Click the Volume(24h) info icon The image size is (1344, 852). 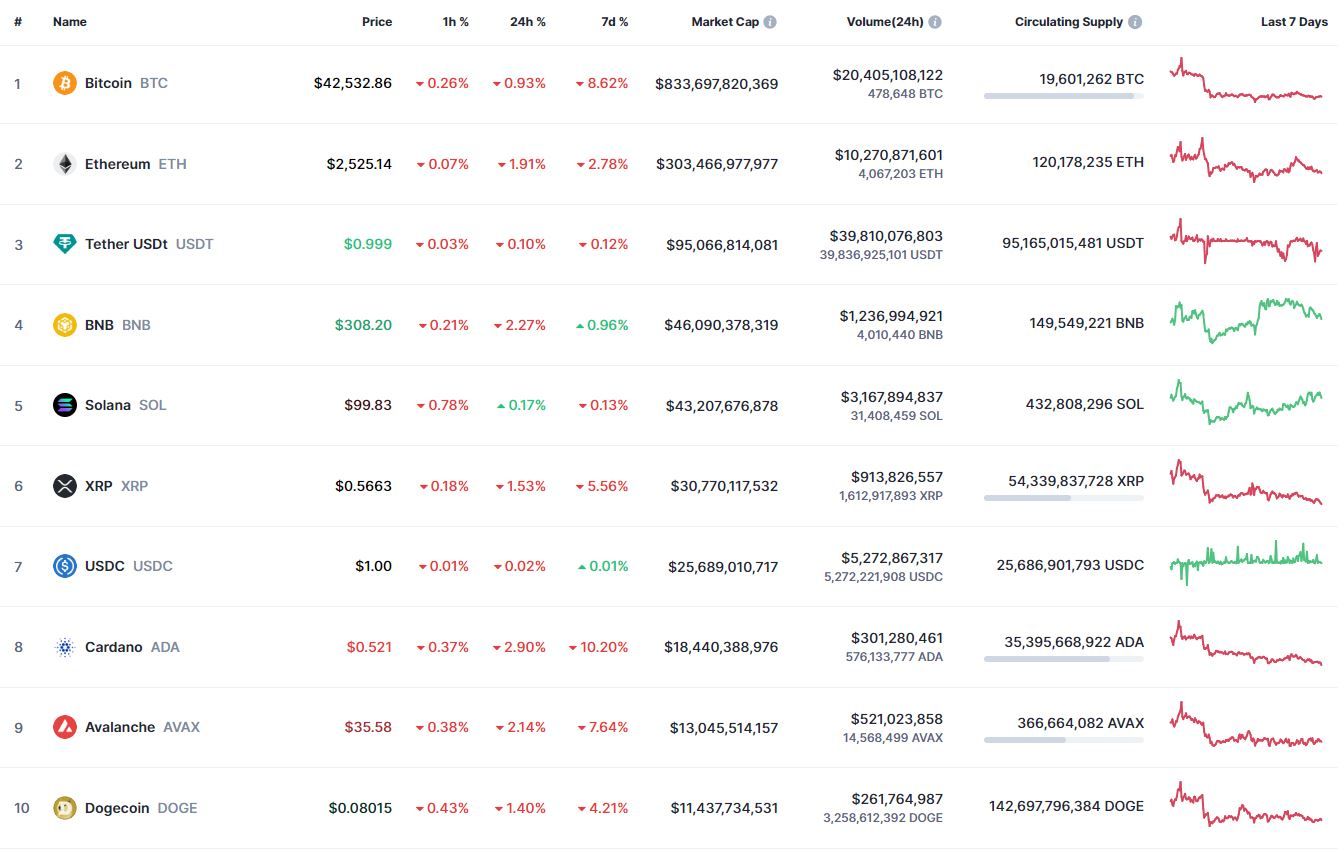click(x=934, y=22)
